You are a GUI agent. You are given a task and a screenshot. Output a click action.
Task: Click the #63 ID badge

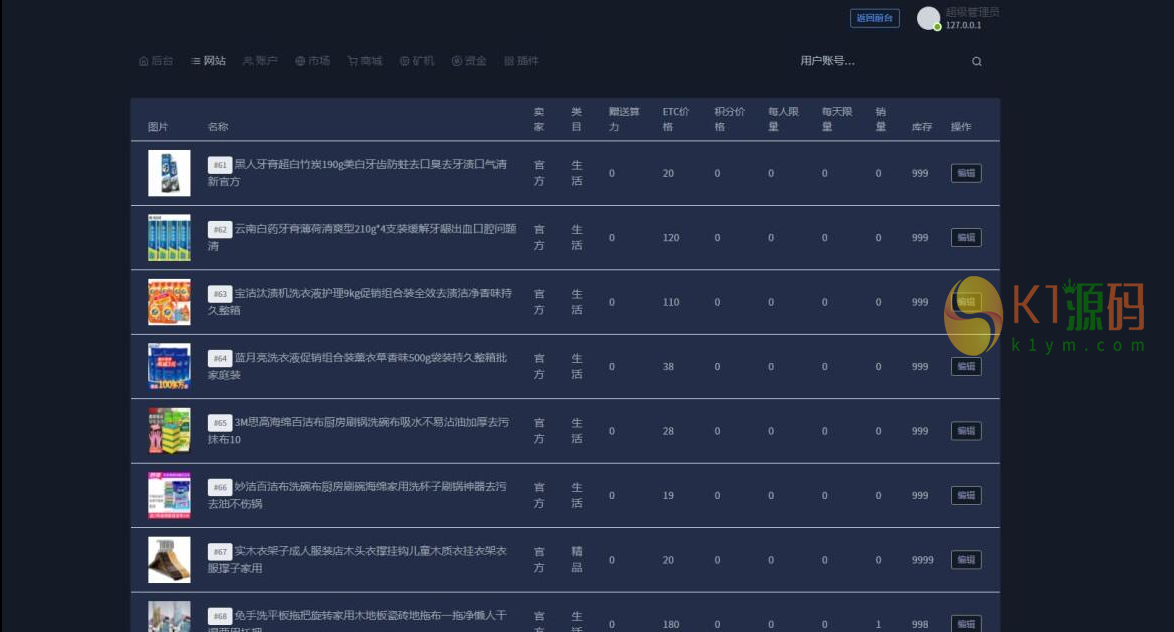click(x=219, y=294)
